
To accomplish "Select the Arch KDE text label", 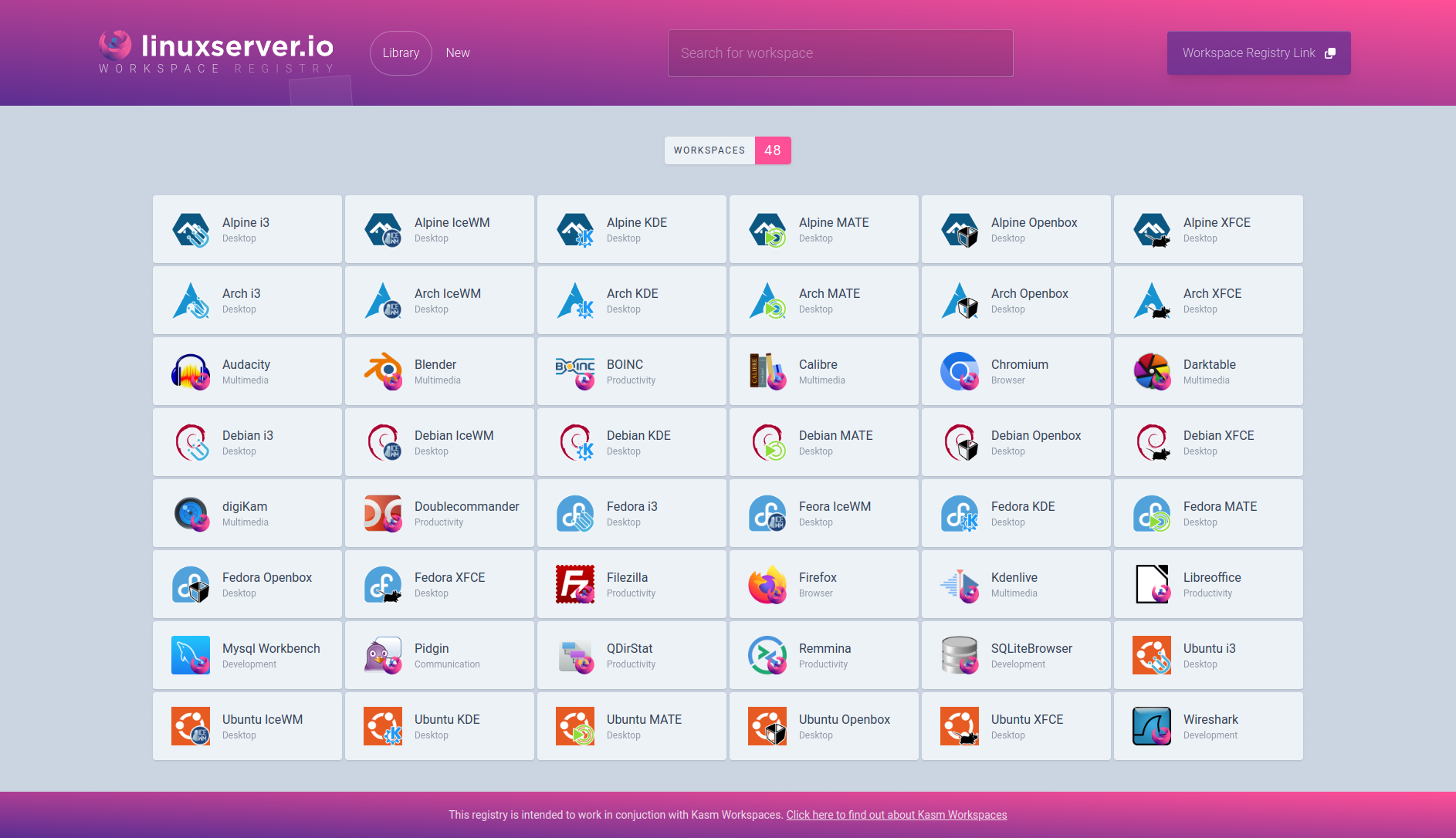I will (x=632, y=293).
